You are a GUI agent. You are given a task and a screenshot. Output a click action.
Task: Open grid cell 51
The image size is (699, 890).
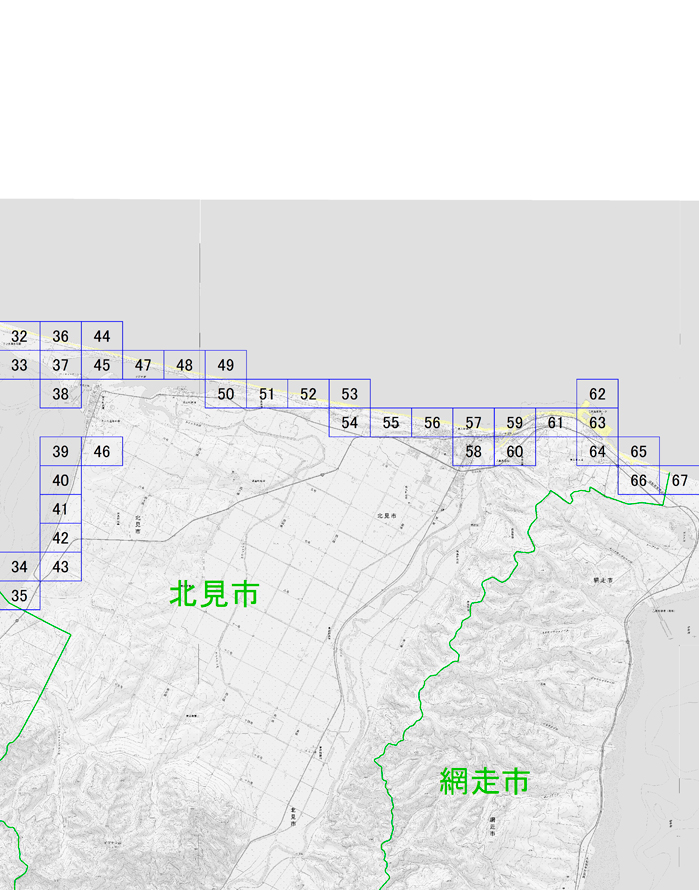[x=267, y=394]
